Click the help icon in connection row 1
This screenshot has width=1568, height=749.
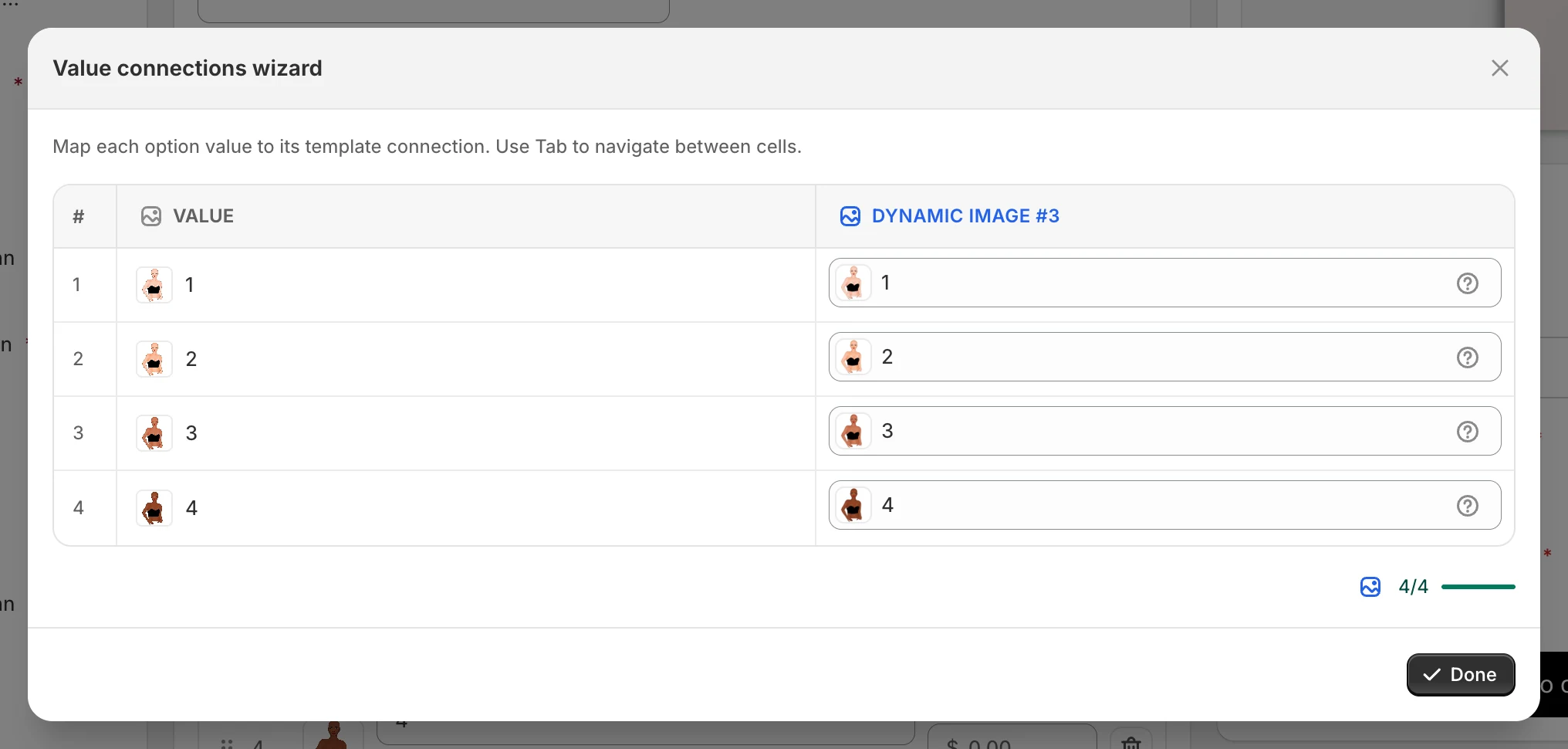pyautogui.click(x=1467, y=283)
